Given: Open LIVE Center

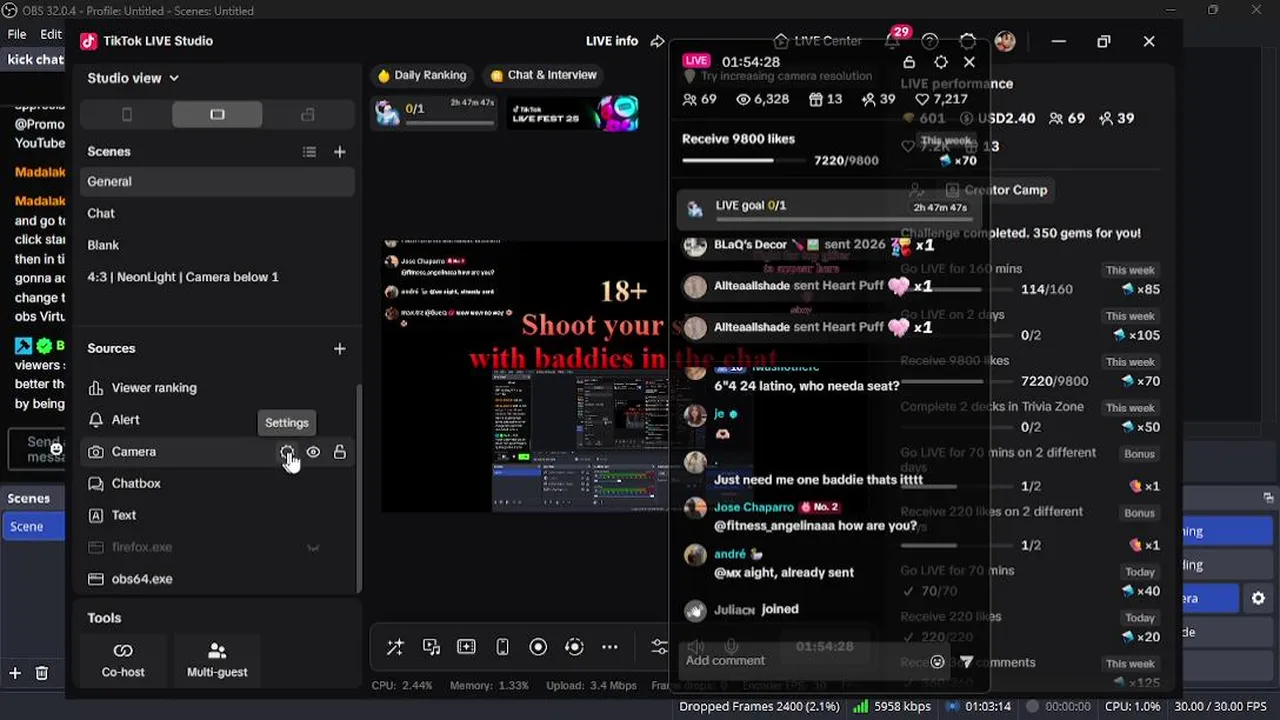Looking at the screenshot, I should (818, 41).
